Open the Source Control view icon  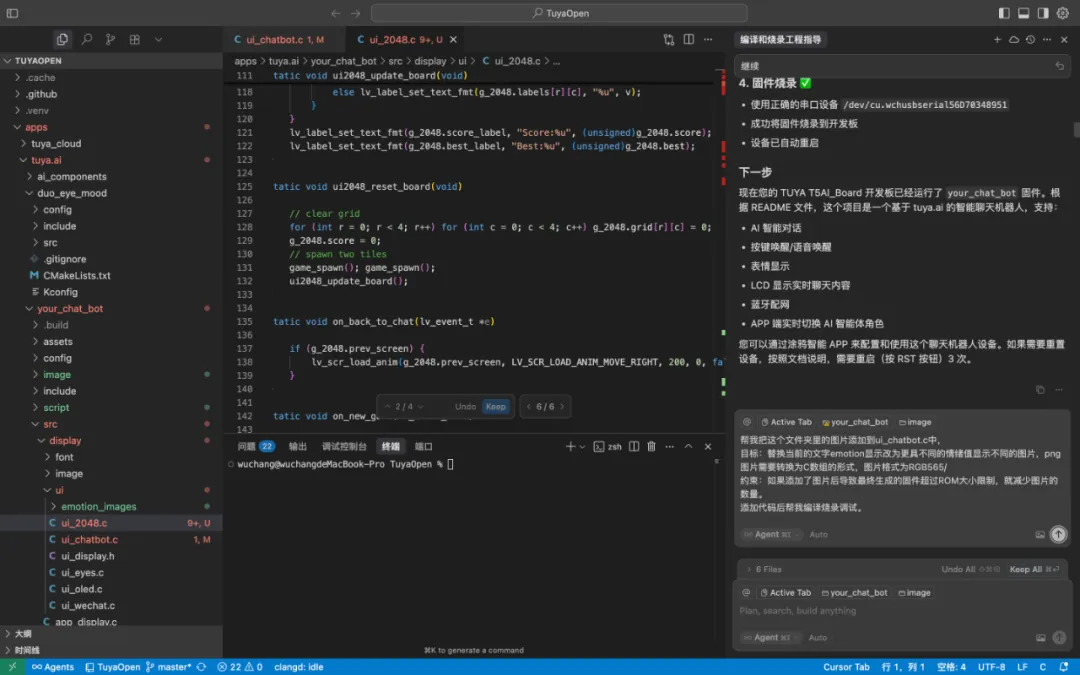point(110,39)
